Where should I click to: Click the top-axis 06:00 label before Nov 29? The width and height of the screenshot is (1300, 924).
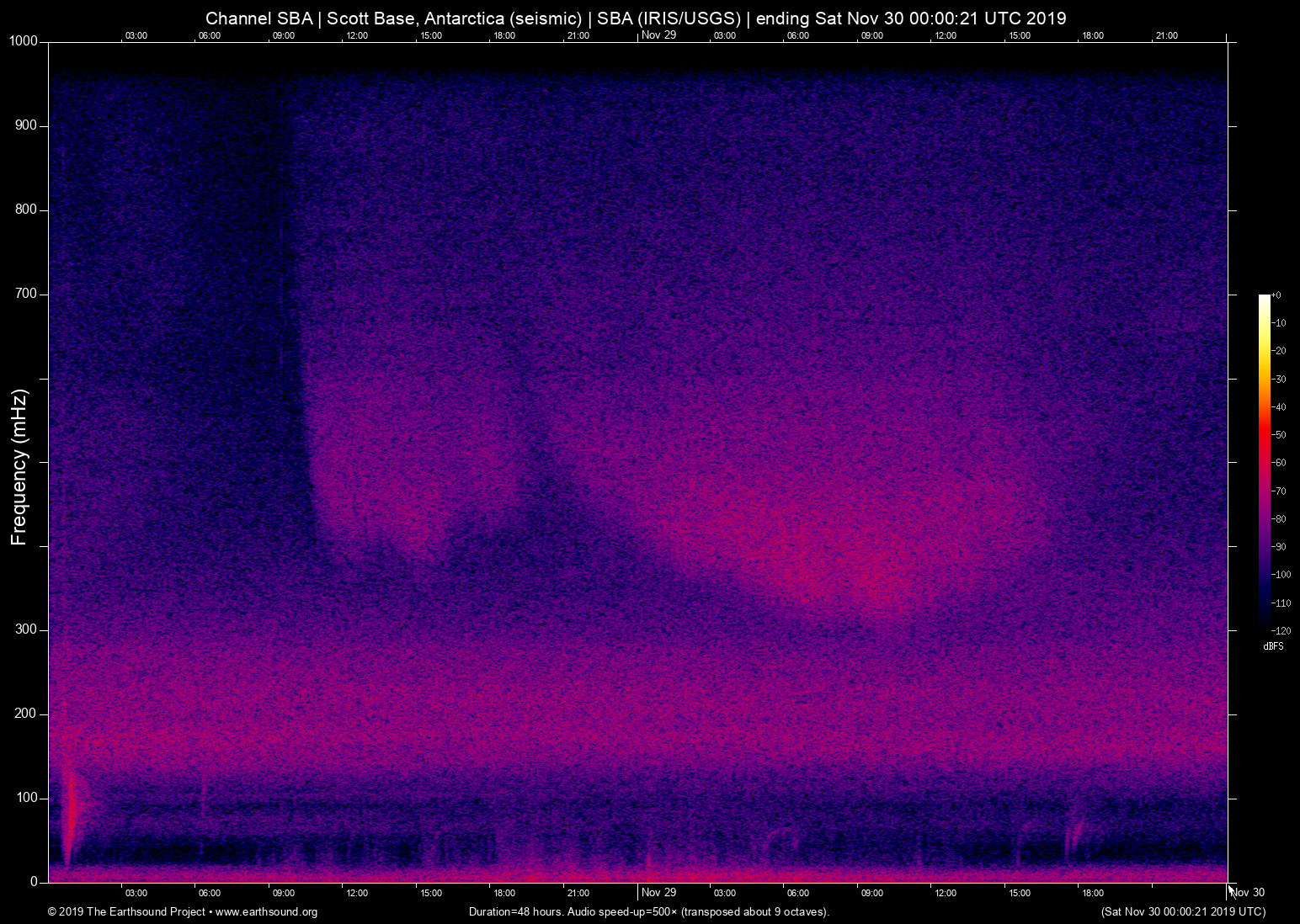point(210,35)
